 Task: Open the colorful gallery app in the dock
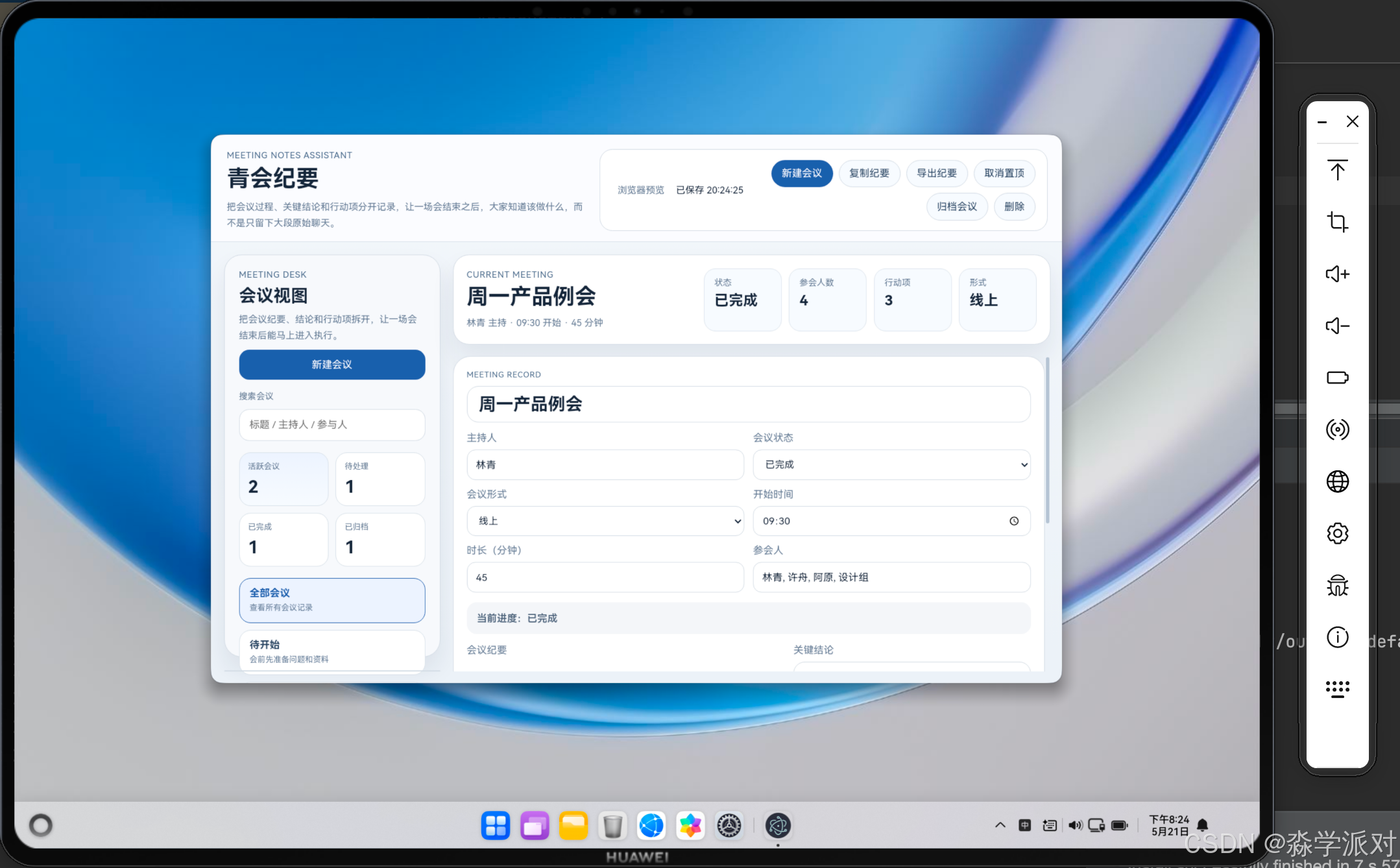pos(690,826)
